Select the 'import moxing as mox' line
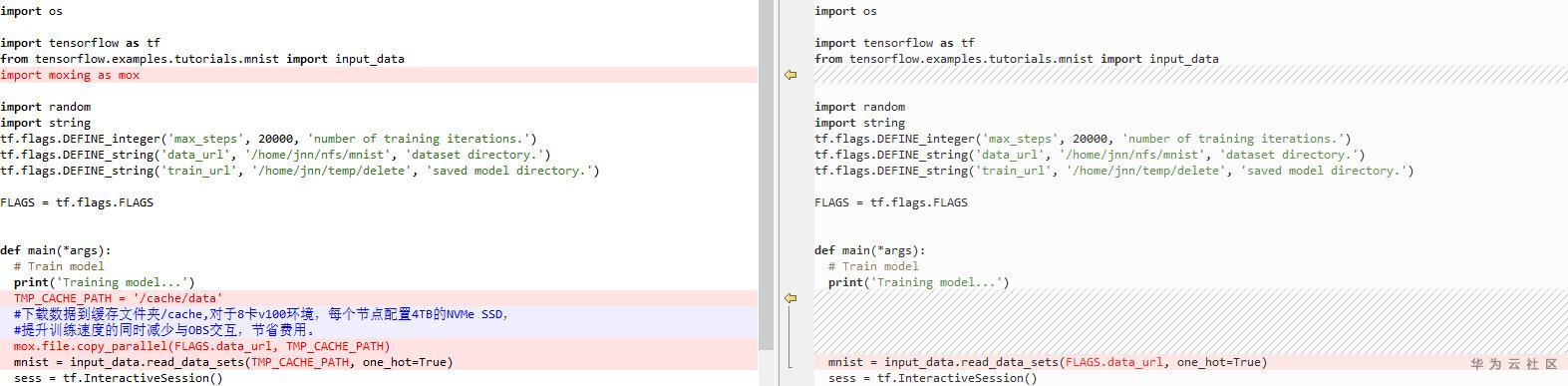This screenshot has width=1568, height=386. tap(379, 75)
